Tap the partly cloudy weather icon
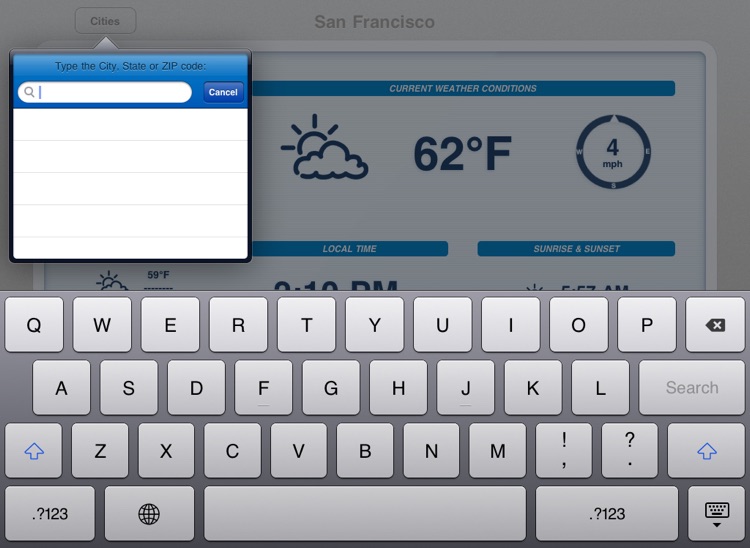 (325, 147)
